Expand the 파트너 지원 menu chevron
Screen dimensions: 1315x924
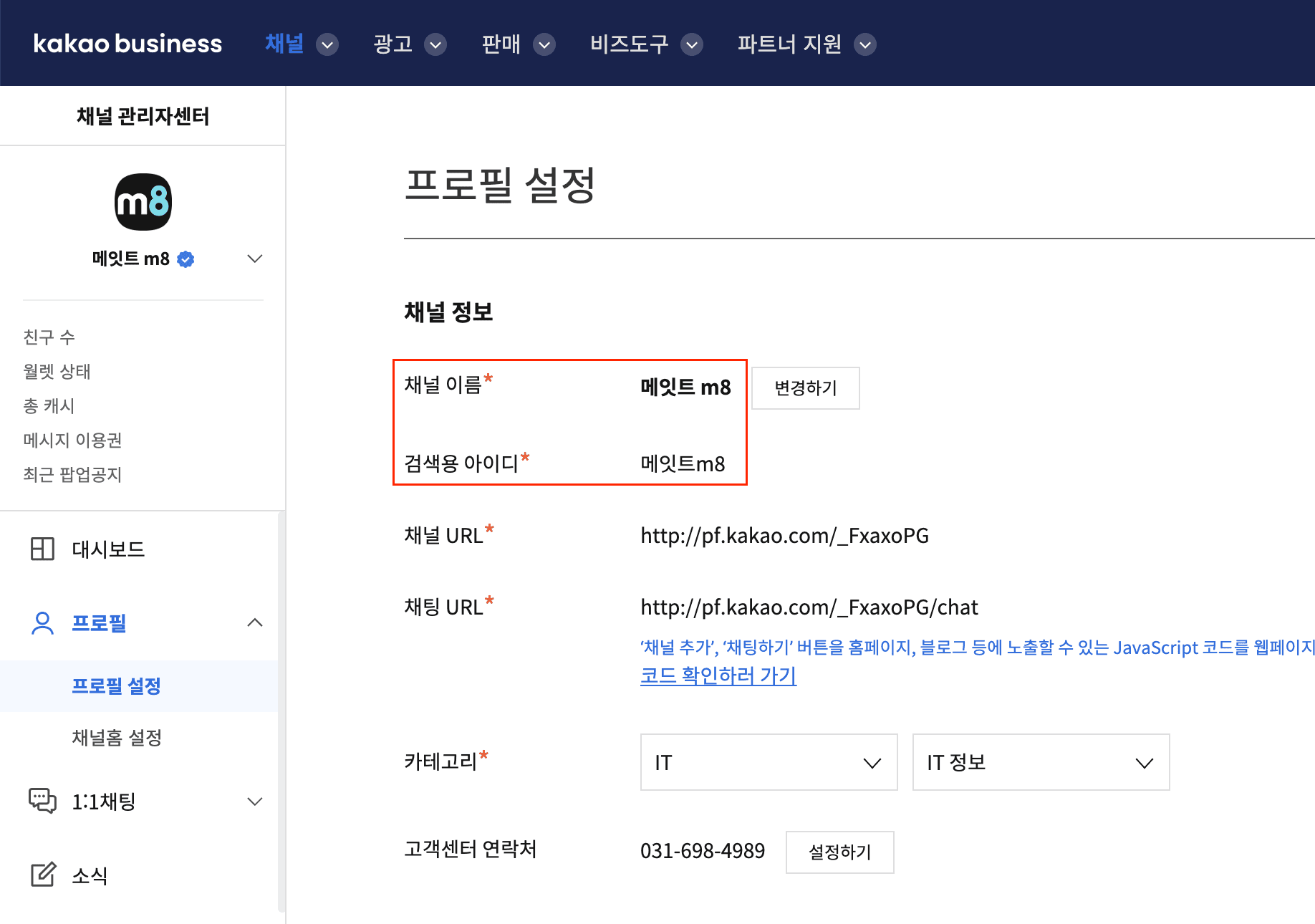865,44
